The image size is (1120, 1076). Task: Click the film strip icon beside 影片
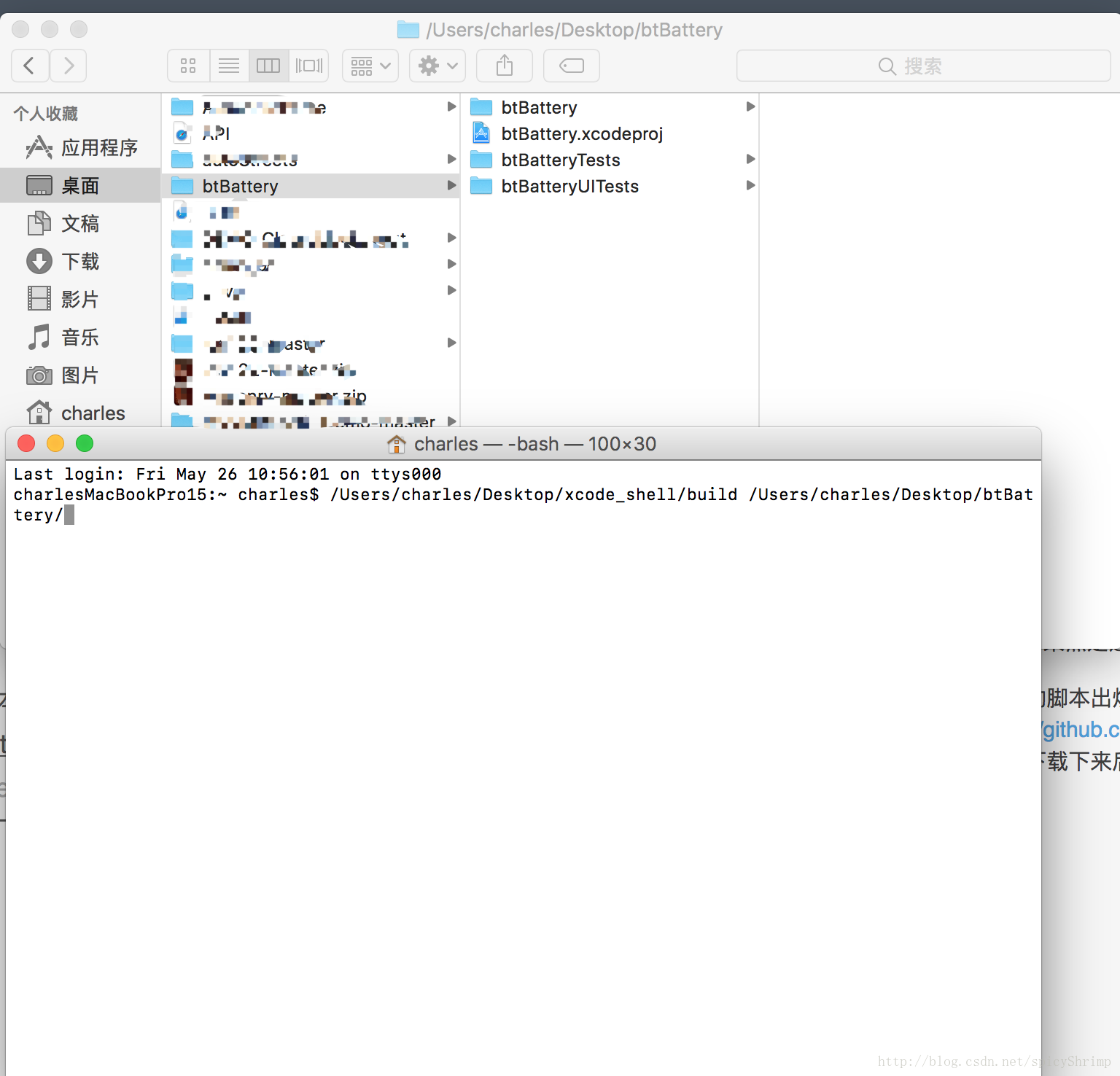point(39,300)
